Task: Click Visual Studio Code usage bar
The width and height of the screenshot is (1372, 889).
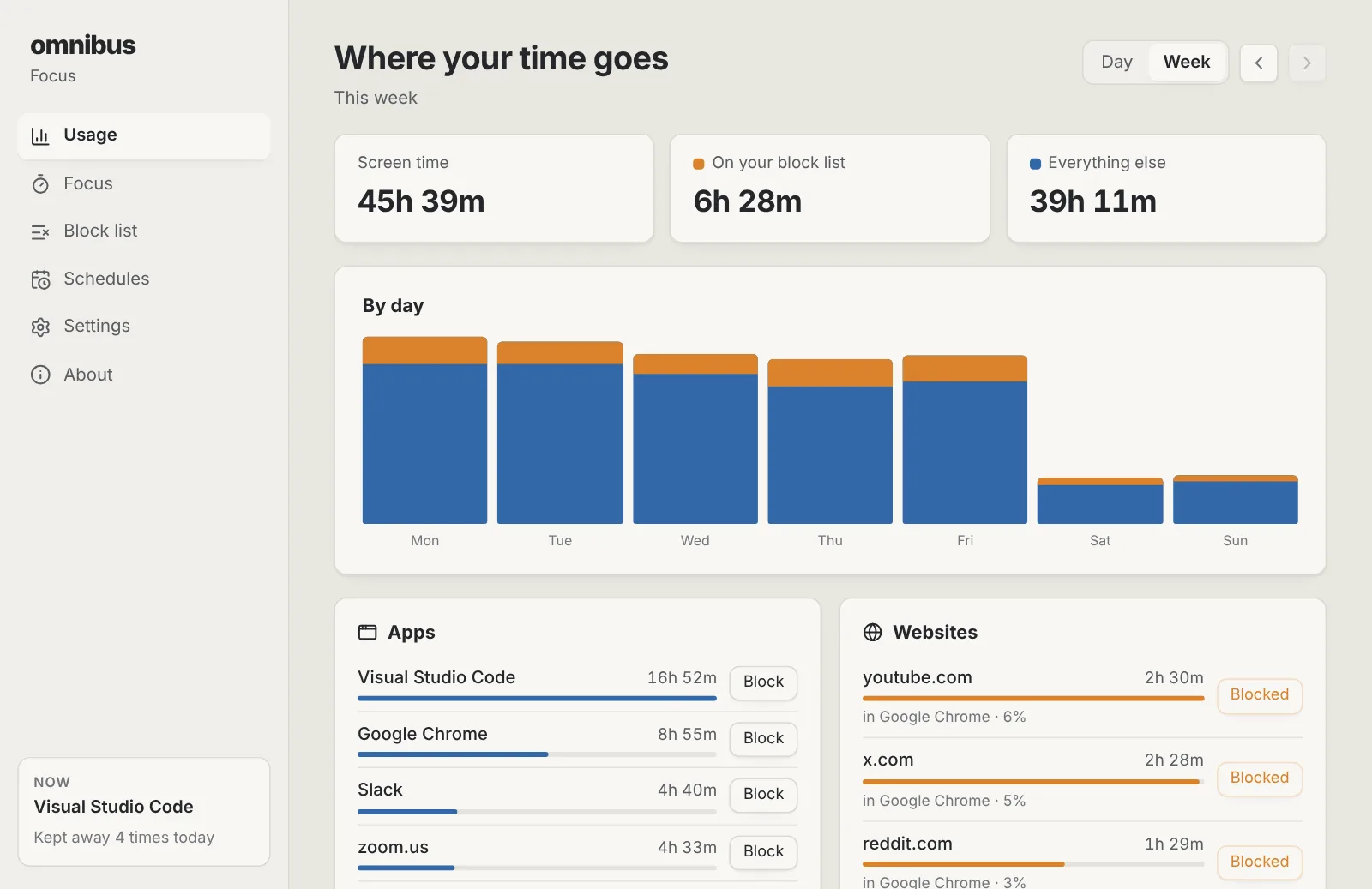Action: [x=537, y=699]
